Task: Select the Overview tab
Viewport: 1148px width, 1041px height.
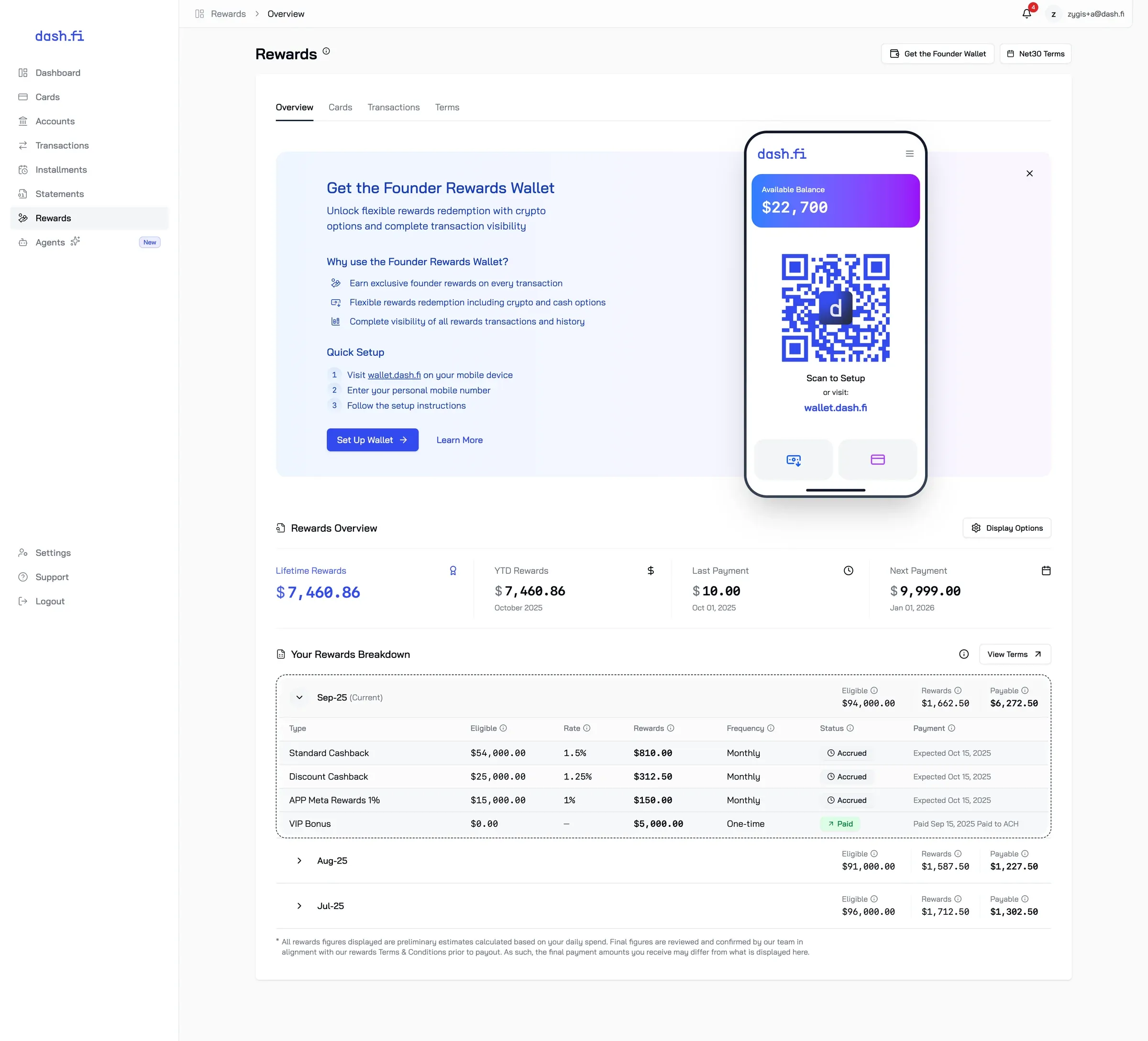Action: click(294, 107)
